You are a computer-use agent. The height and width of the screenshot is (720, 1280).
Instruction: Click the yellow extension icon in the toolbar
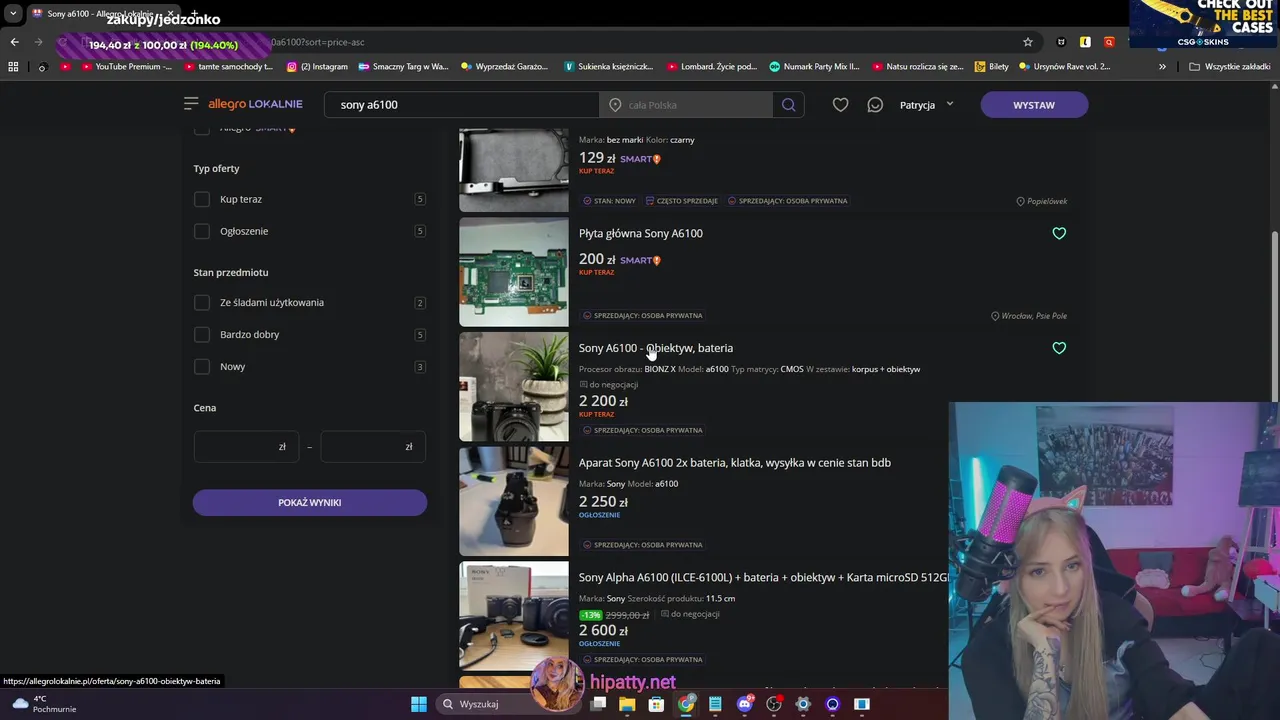point(1085,42)
